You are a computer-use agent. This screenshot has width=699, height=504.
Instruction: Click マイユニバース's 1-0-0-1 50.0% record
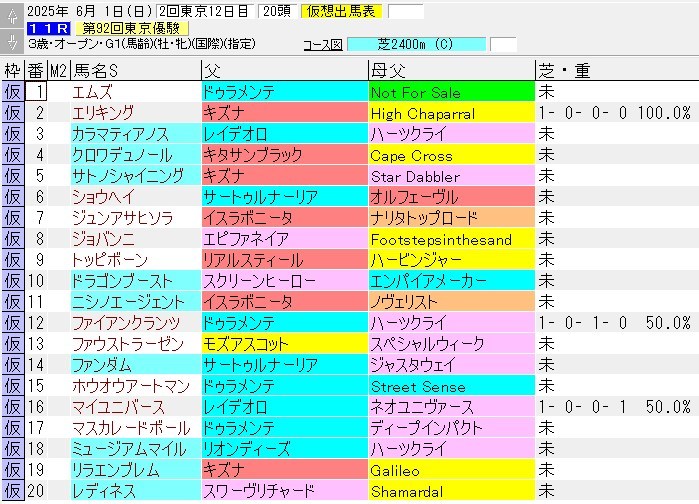615,407
